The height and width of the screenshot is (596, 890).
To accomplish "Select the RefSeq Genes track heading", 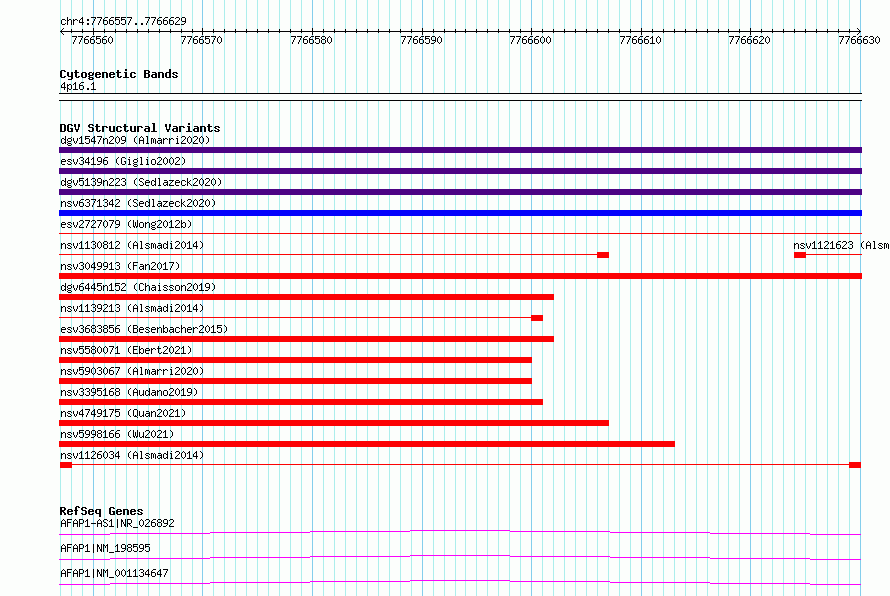I will click(101, 511).
